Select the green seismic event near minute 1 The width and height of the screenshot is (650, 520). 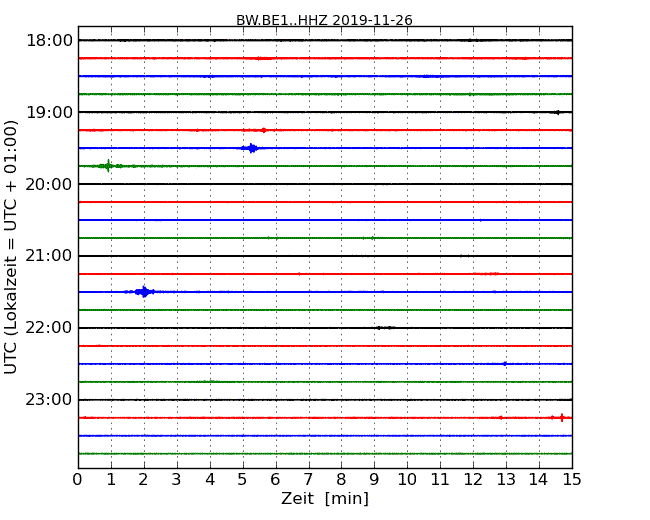[x=109, y=166]
